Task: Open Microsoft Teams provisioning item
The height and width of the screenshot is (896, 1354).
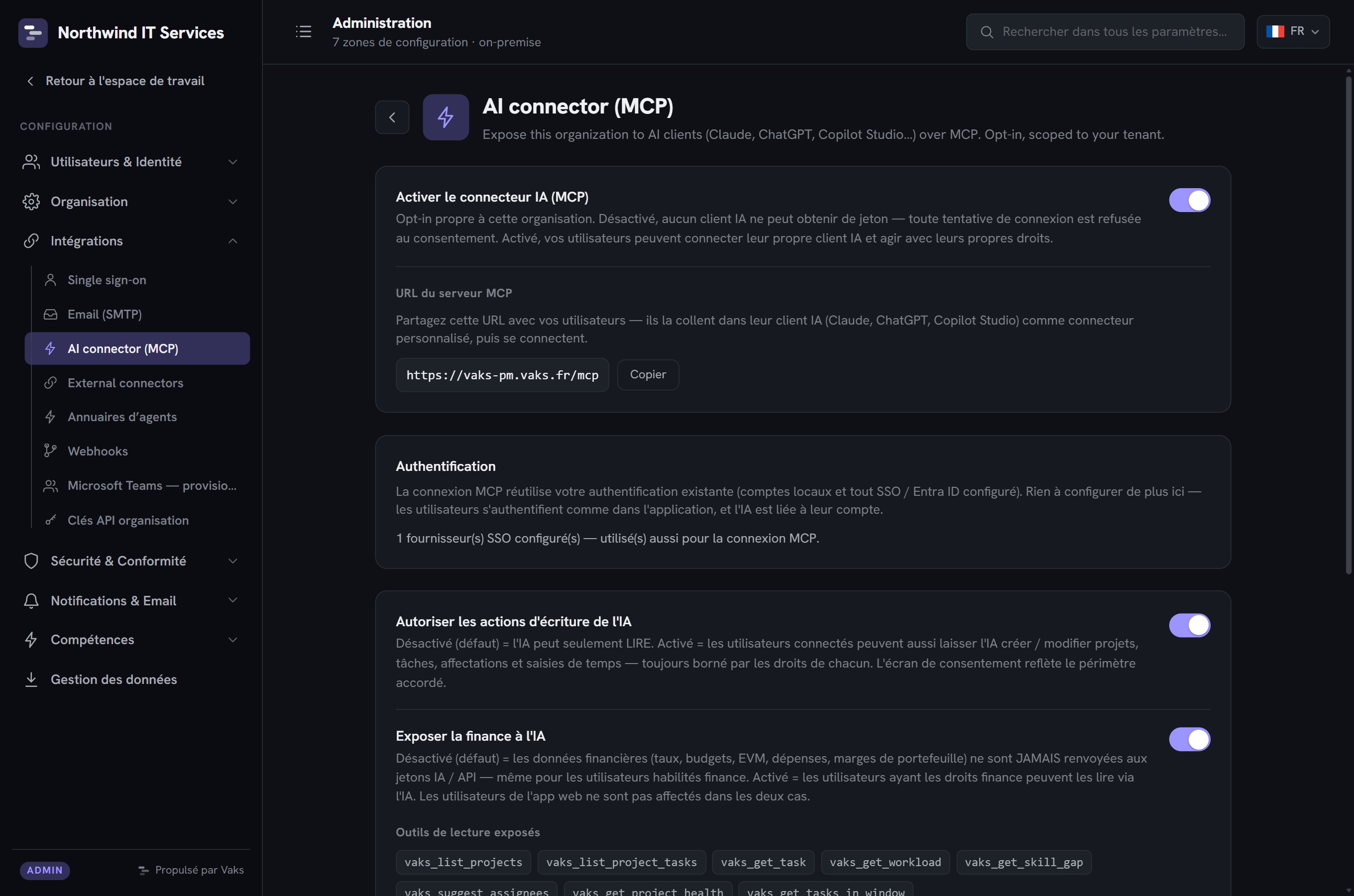Action: (137, 486)
